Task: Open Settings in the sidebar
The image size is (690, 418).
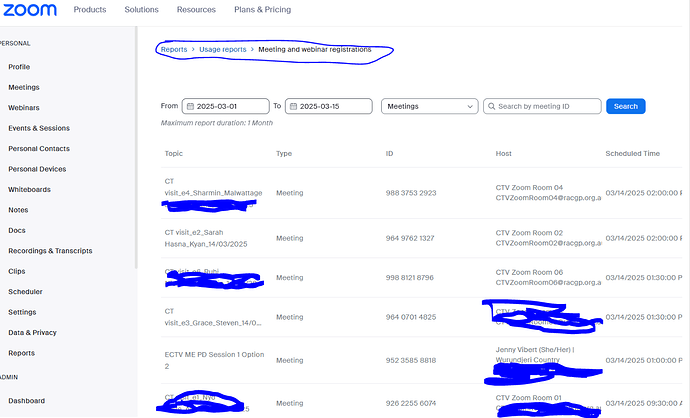Action: click(22, 312)
